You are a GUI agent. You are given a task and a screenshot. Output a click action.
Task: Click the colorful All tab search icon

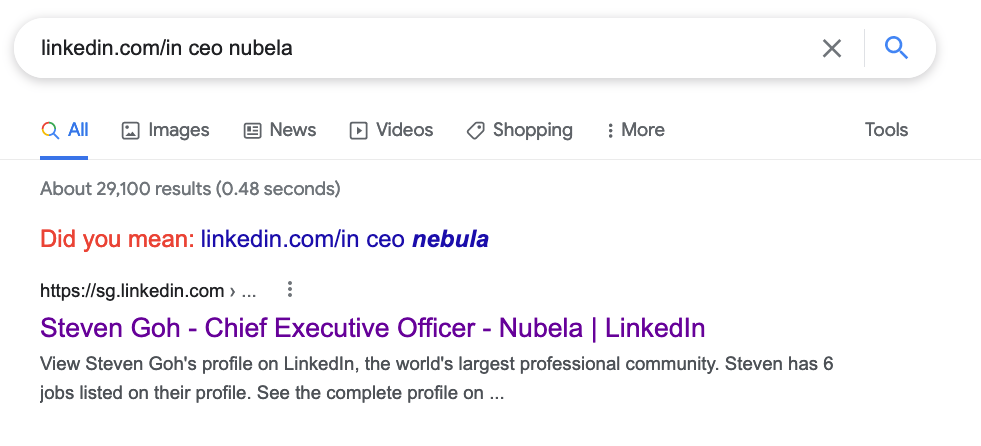click(50, 130)
